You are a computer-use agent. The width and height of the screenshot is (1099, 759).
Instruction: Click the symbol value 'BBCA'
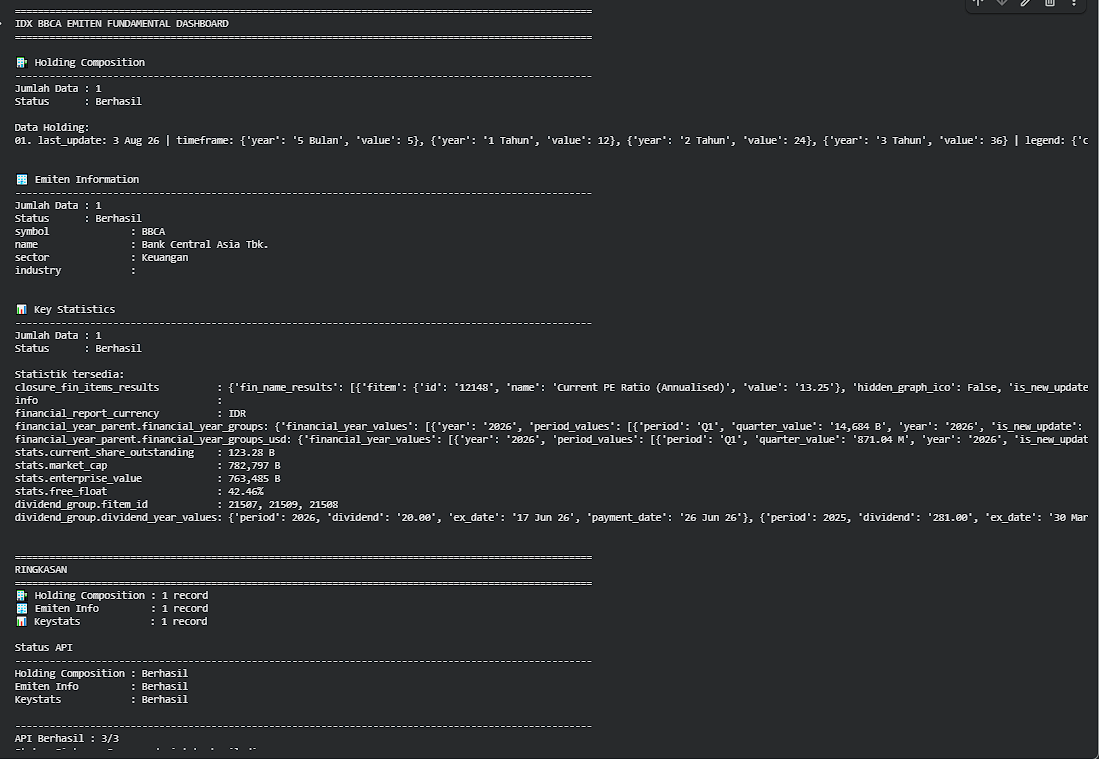tap(153, 231)
